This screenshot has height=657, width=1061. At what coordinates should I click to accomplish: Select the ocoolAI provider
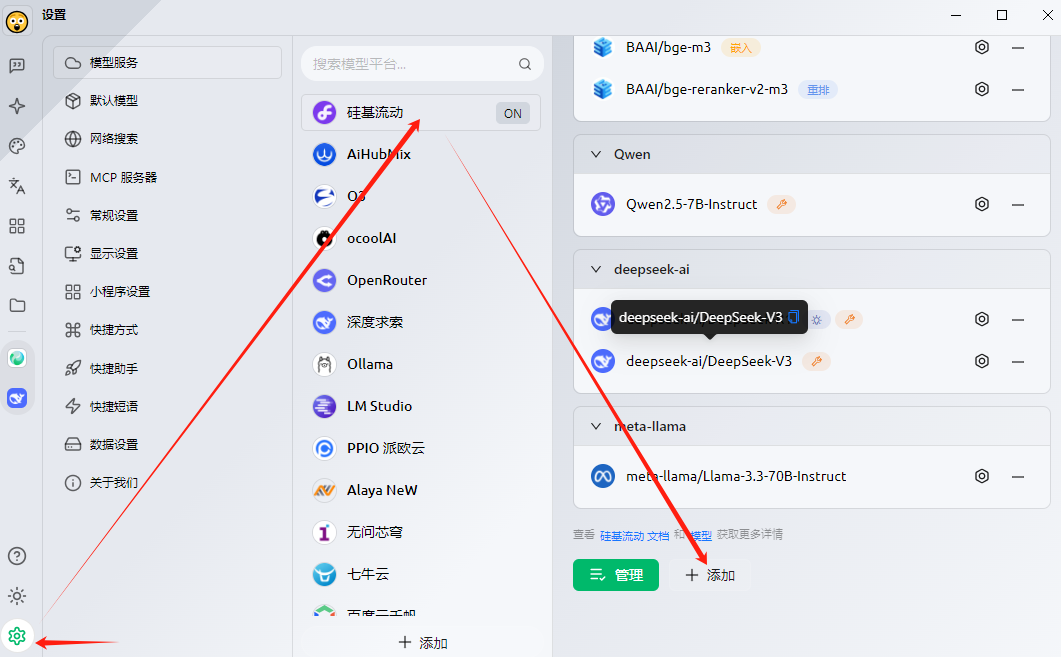point(421,238)
